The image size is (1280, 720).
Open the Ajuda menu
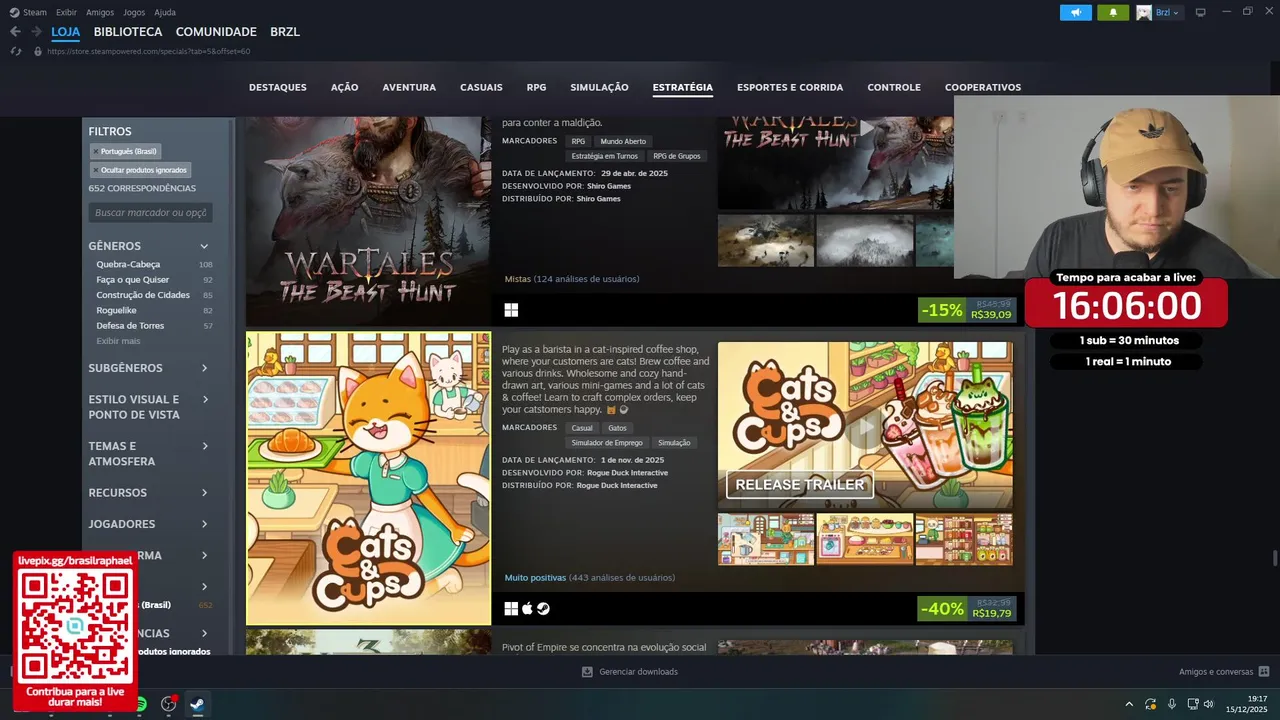pyautogui.click(x=165, y=12)
